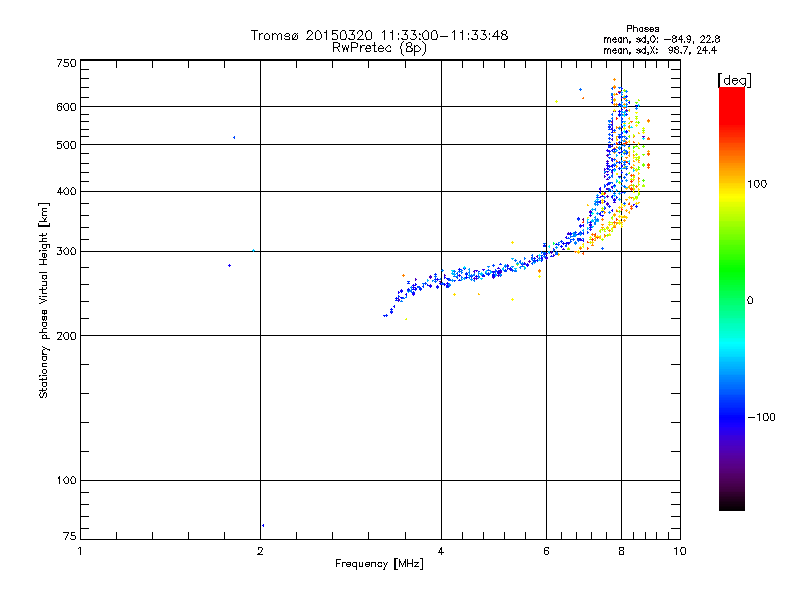800x600 pixels.
Task: Click the colorbar label '-100'
Action: [x=761, y=417]
